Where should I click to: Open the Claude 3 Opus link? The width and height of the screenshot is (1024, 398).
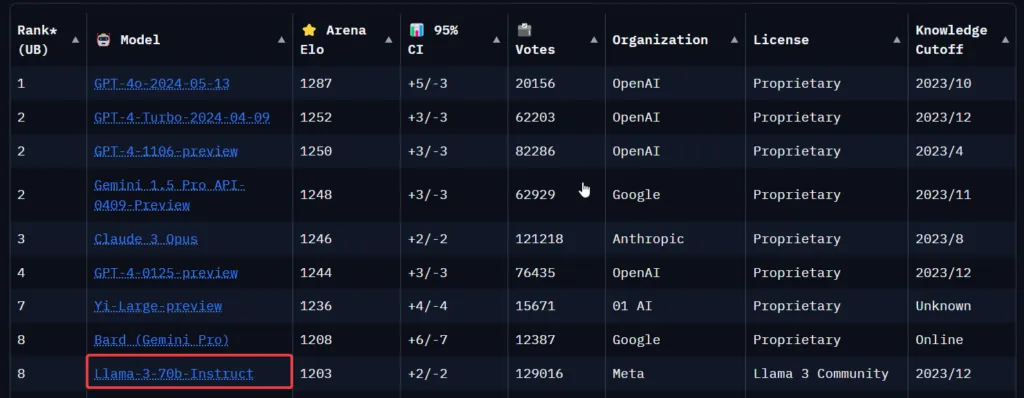(x=146, y=239)
